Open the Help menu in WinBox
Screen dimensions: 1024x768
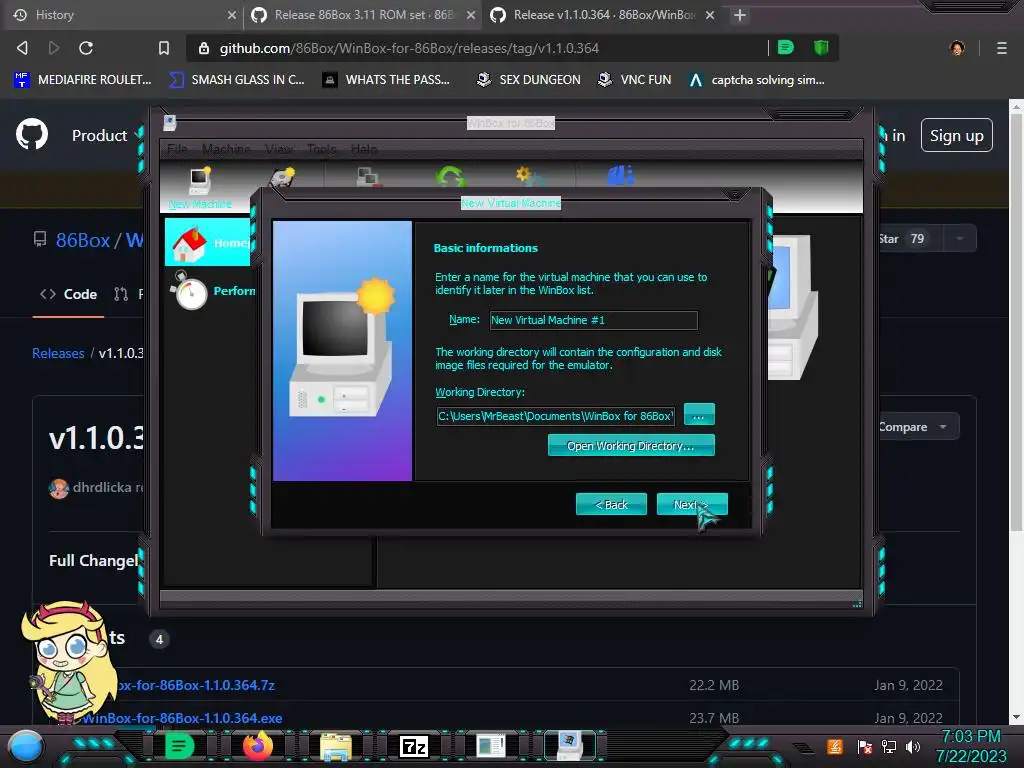[x=364, y=149]
